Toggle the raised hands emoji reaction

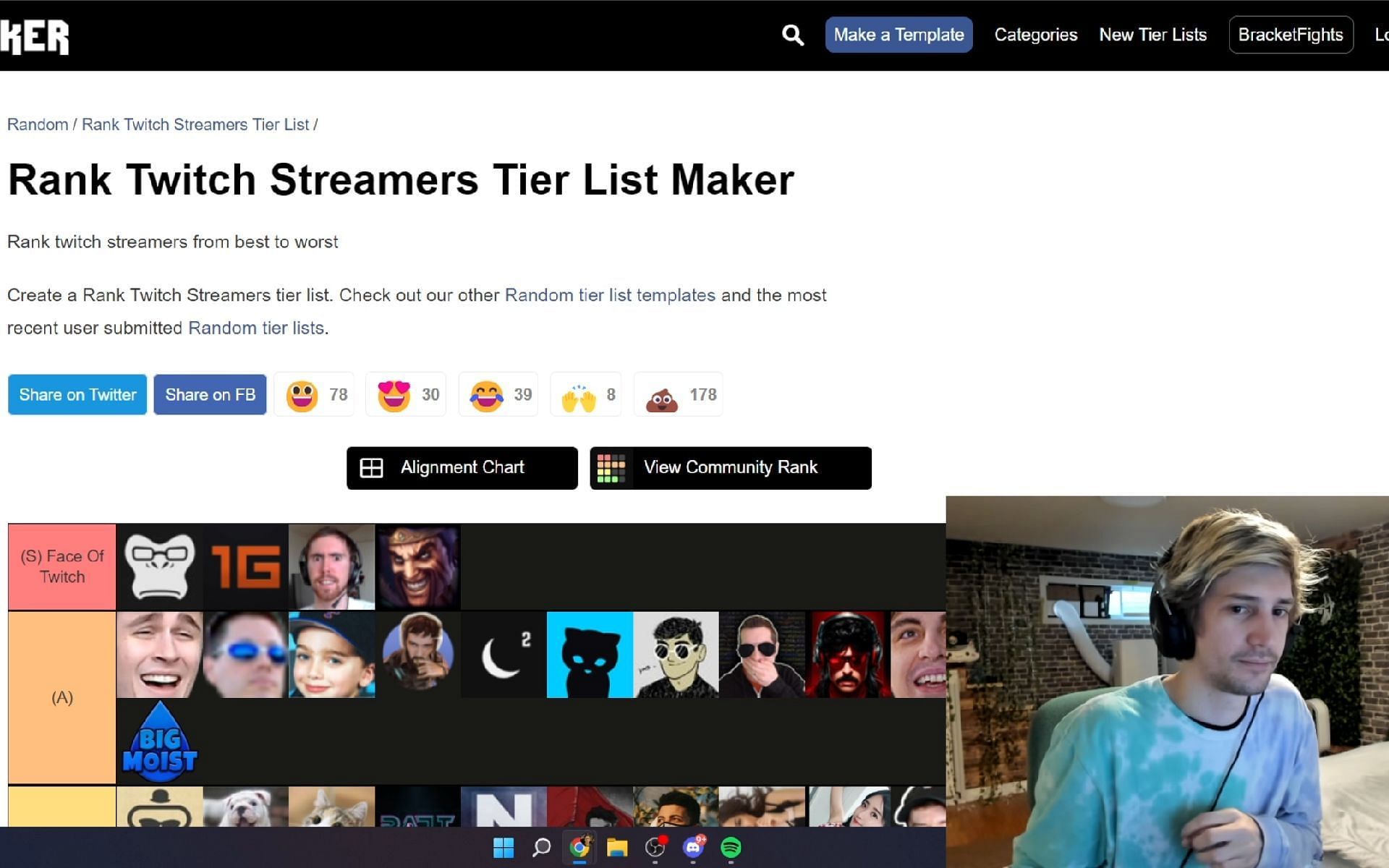coord(579,394)
